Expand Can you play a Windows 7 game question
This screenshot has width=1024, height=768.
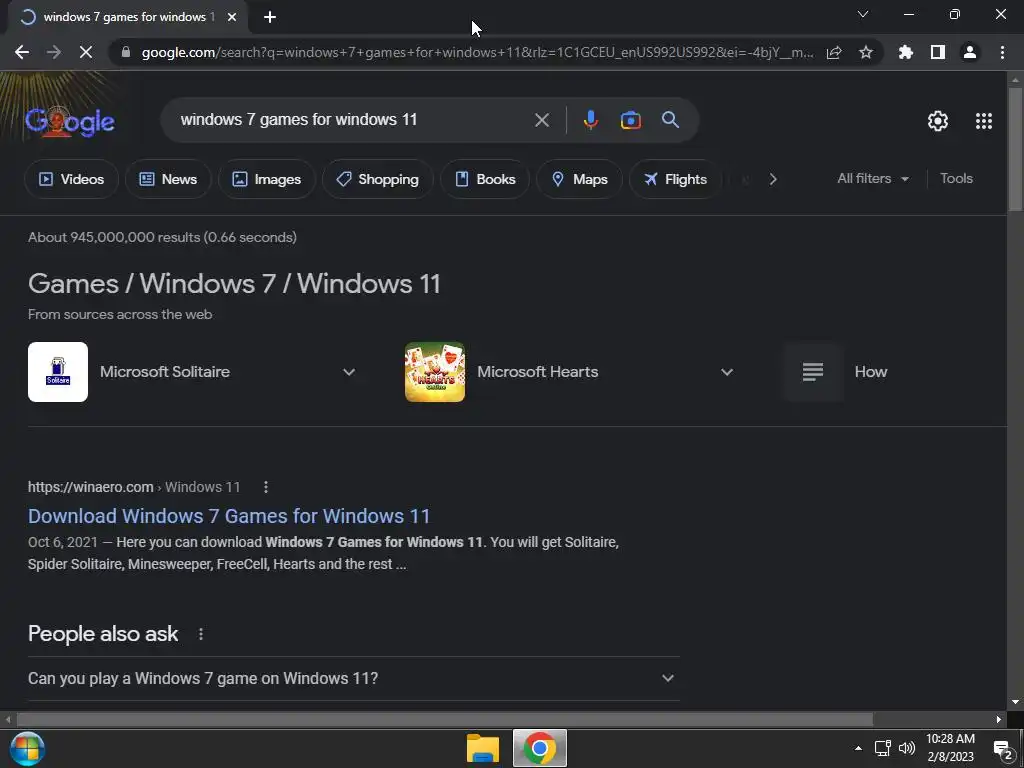(353, 679)
